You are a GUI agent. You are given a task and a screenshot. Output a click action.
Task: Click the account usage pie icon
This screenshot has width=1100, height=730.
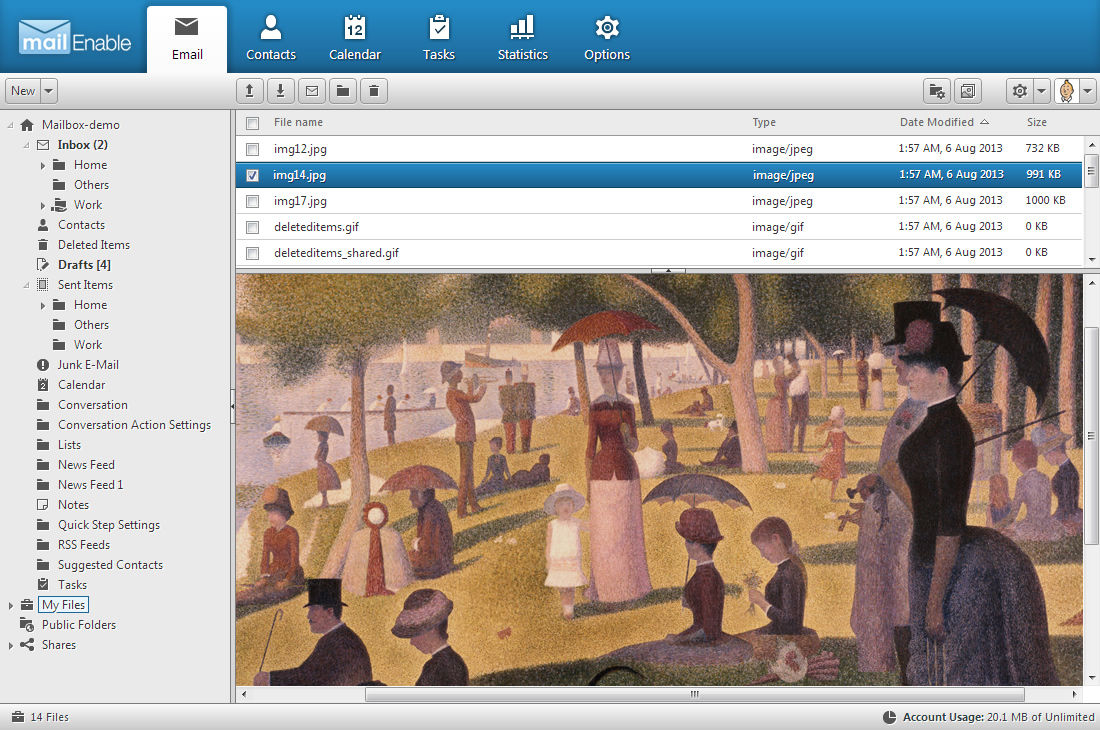[889, 717]
